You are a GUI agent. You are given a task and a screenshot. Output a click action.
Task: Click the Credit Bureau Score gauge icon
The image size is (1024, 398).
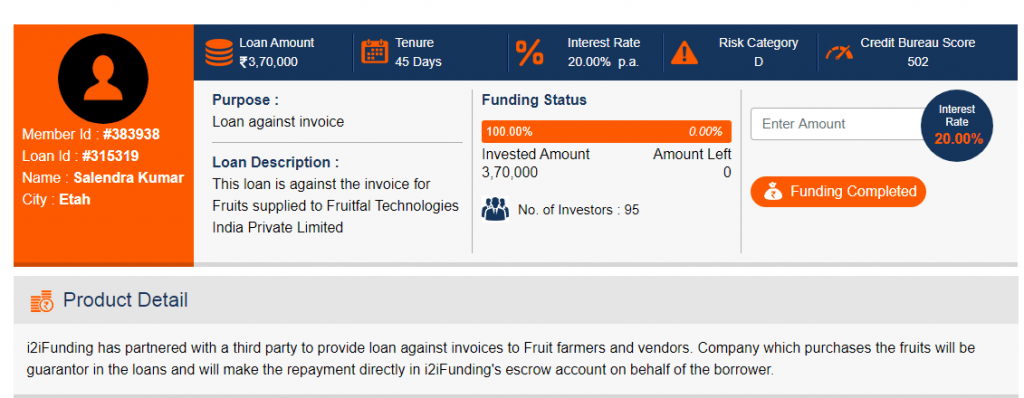click(839, 52)
